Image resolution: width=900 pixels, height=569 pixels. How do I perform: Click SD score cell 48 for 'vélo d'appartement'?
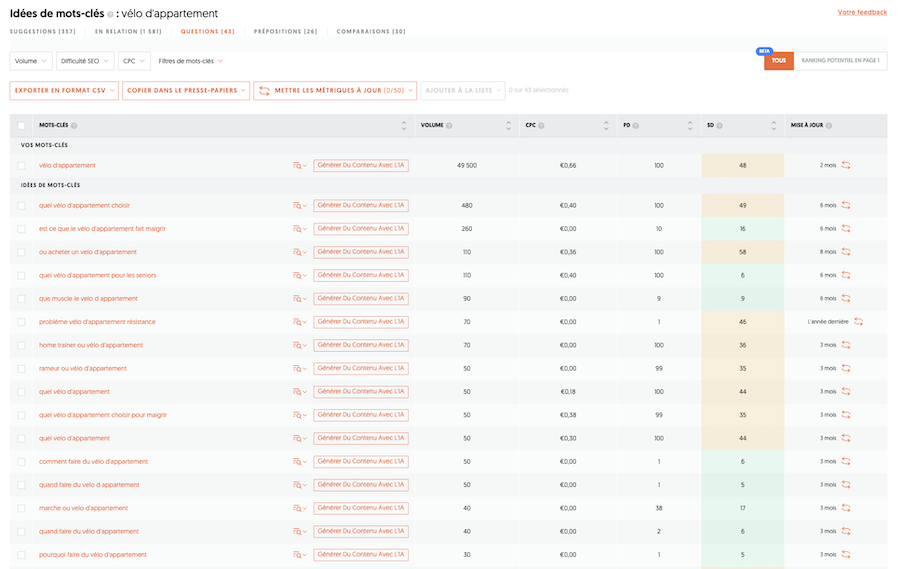click(x=743, y=165)
